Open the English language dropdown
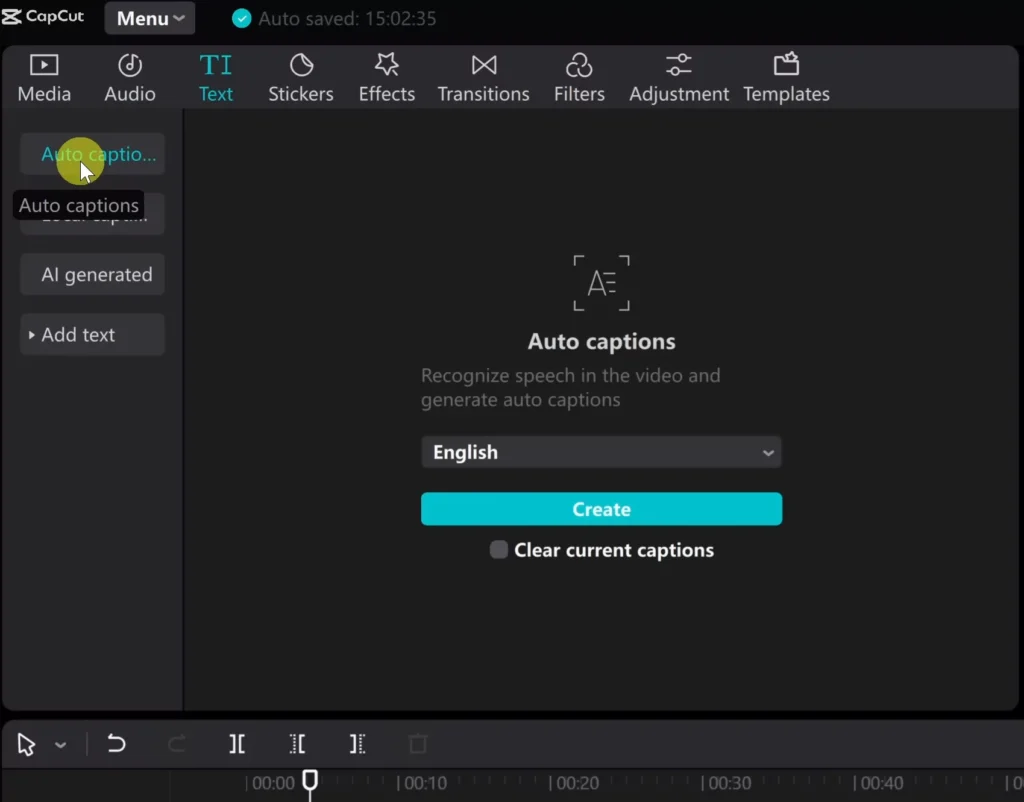This screenshot has width=1024, height=802. [601, 452]
